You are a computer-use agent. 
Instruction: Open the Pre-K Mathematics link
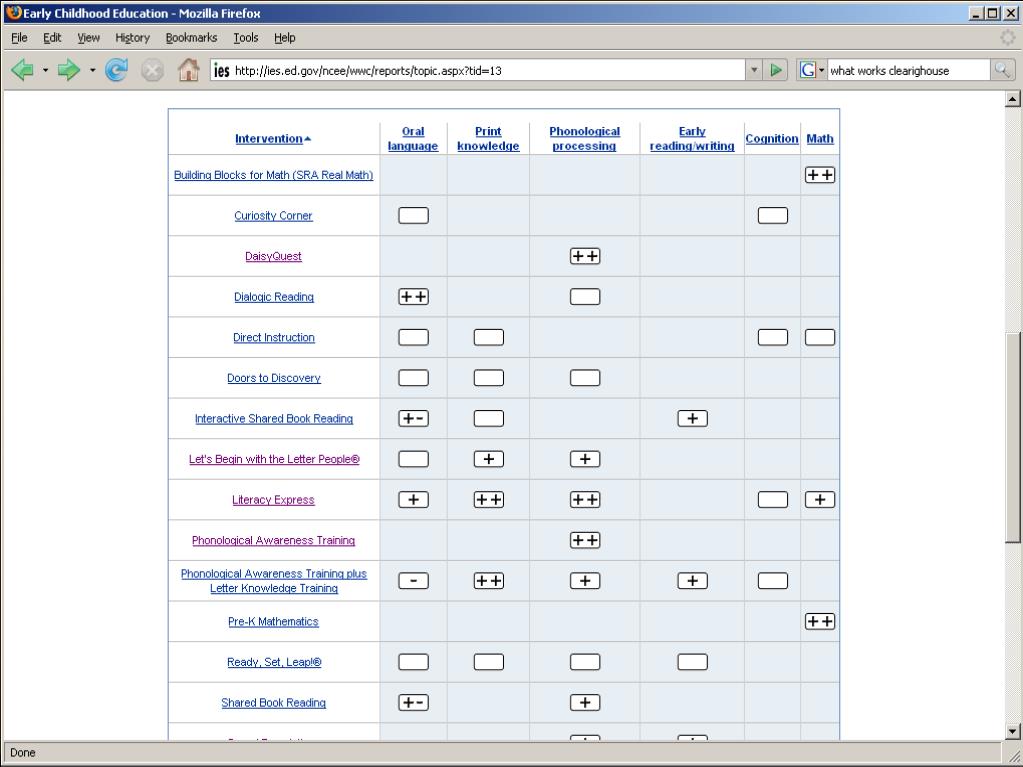pyautogui.click(x=273, y=622)
